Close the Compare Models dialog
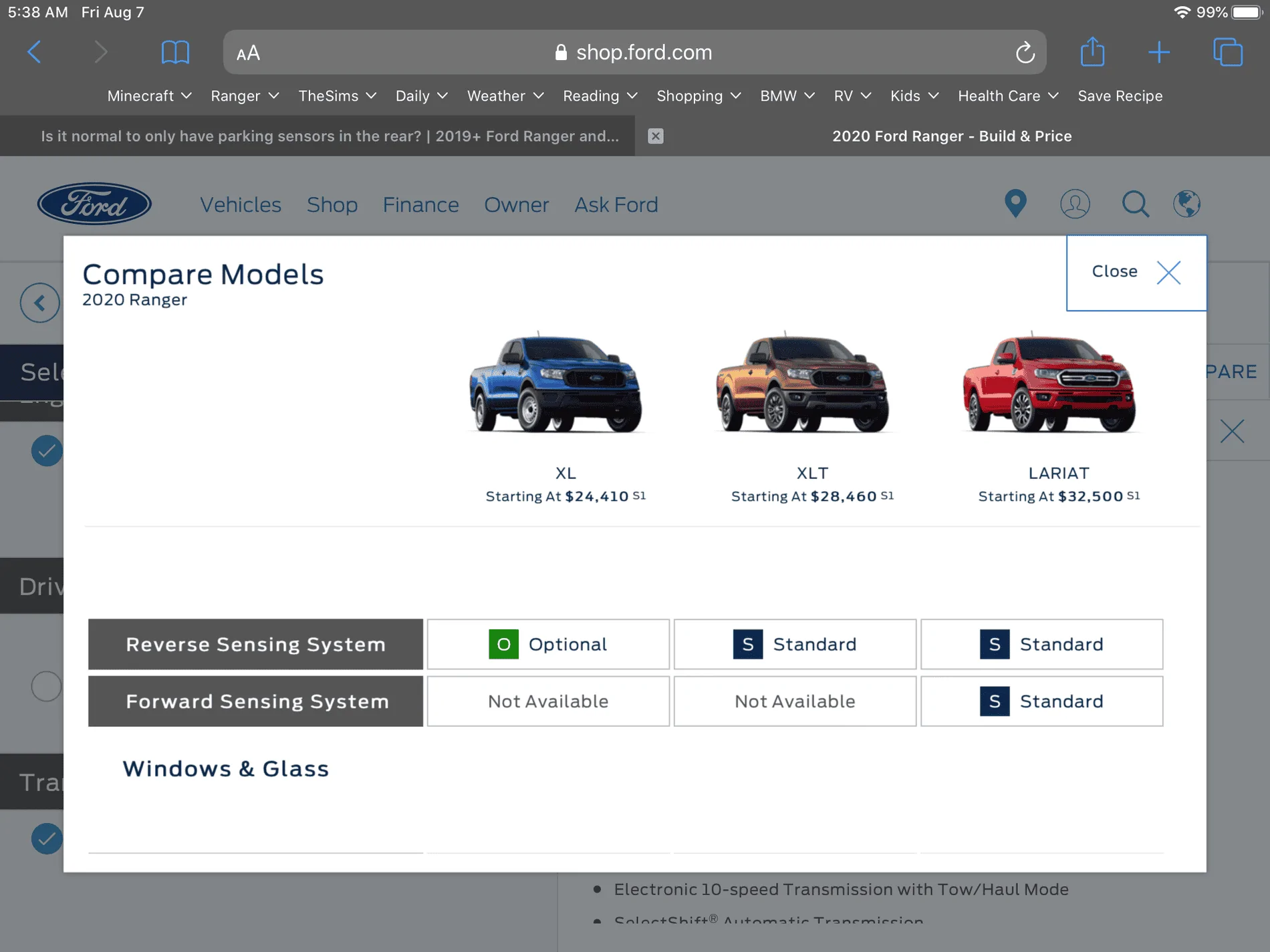The width and height of the screenshot is (1270, 952). tap(1136, 273)
